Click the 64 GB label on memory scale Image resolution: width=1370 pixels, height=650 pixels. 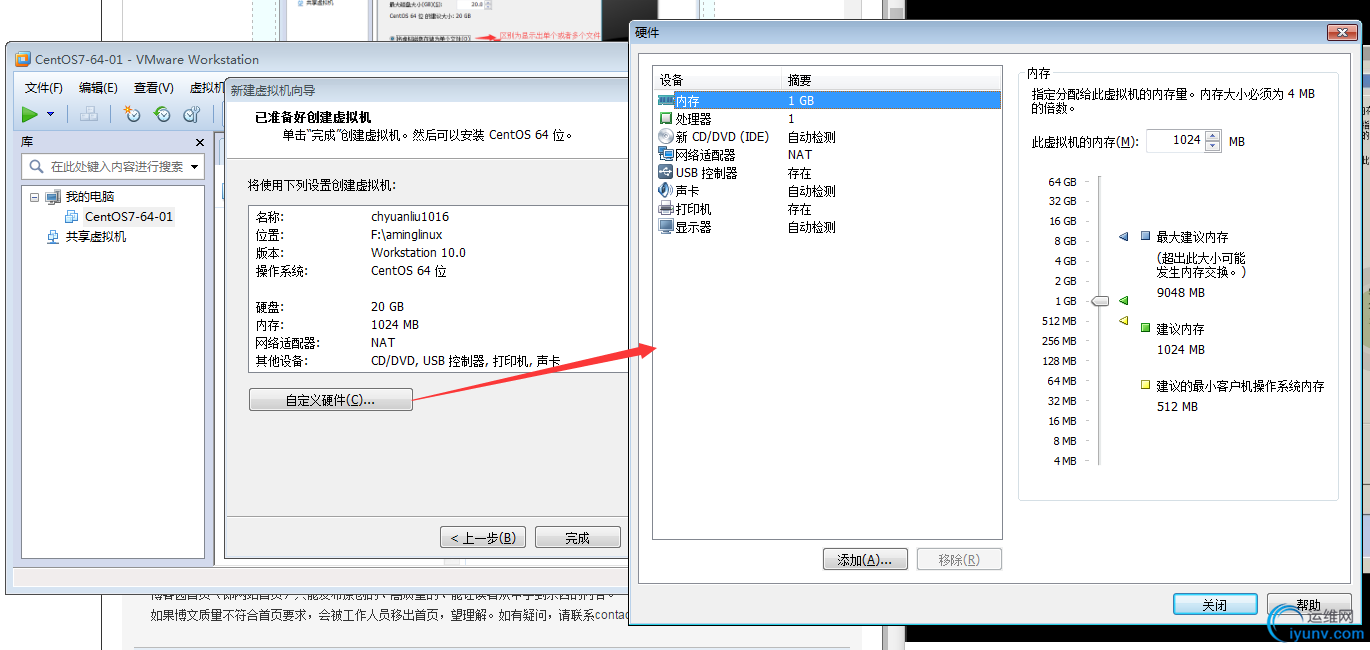[1062, 182]
